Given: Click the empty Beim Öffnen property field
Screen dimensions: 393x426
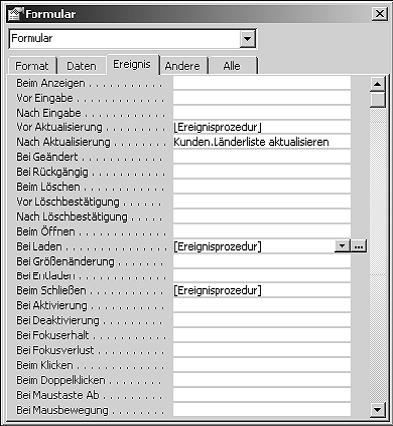Looking at the screenshot, I should [262, 231].
